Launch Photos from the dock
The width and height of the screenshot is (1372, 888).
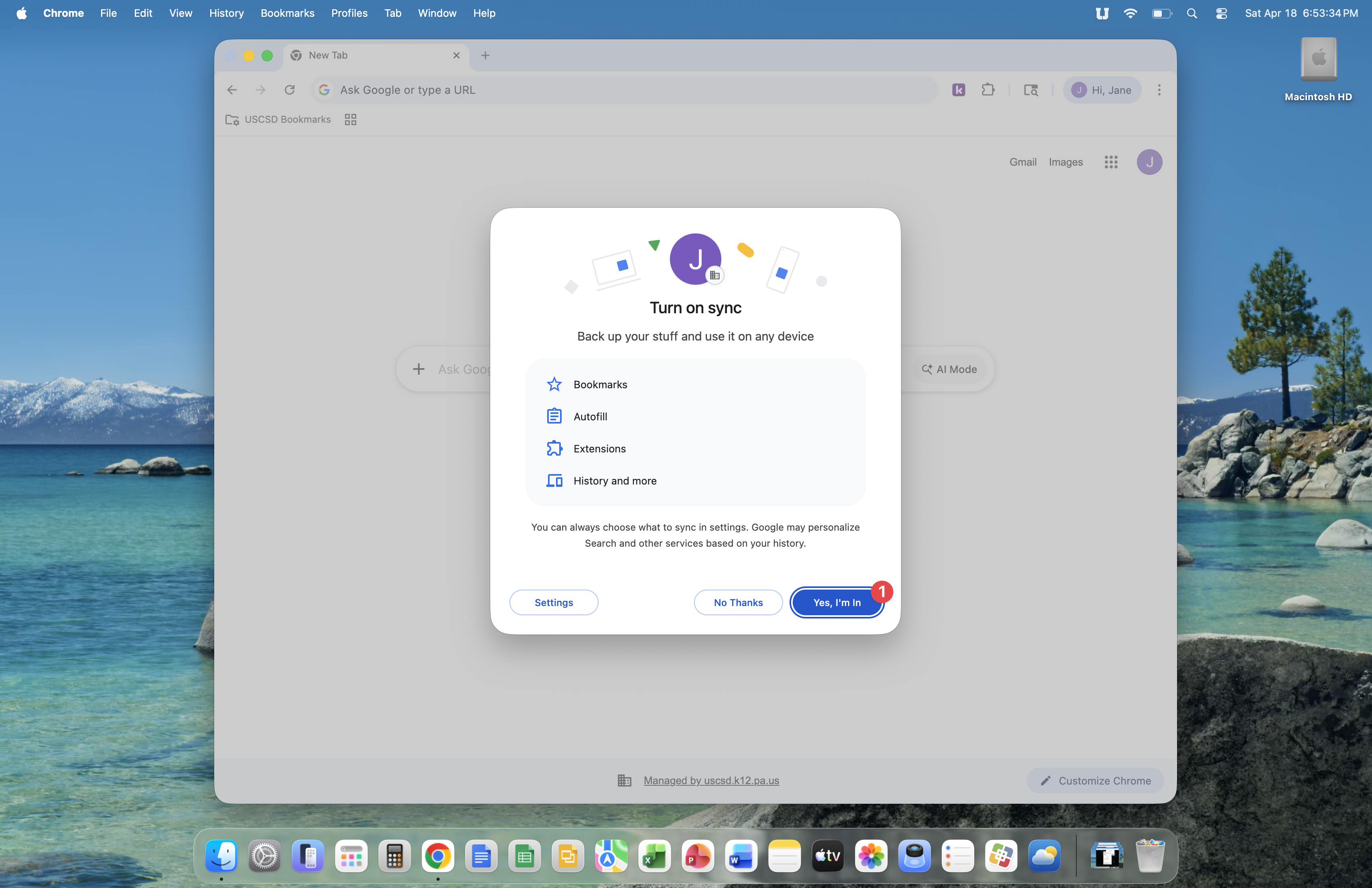(x=871, y=856)
